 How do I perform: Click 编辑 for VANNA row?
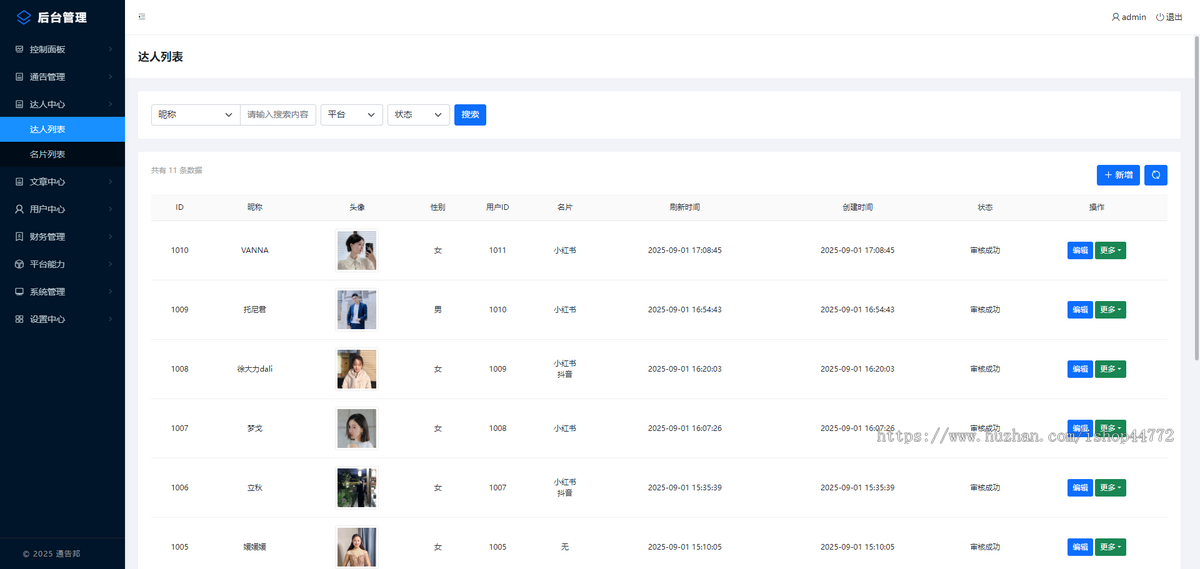(x=1080, y=250)
